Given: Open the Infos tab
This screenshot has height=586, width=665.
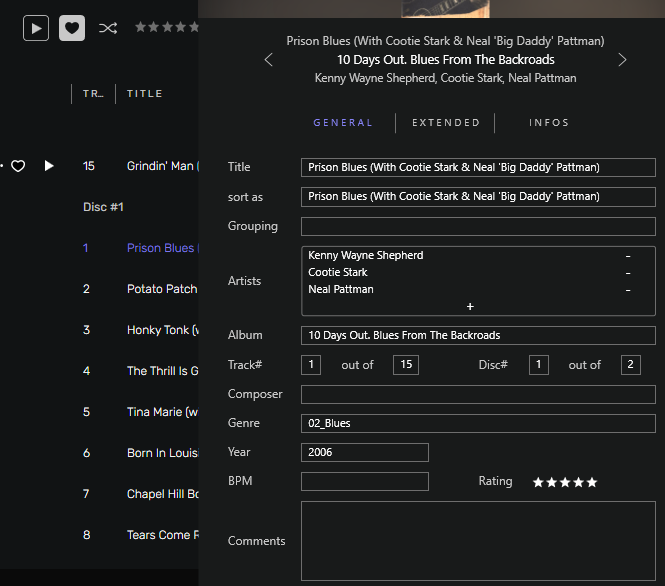Looking at the screenshot, I should point(549,123).
